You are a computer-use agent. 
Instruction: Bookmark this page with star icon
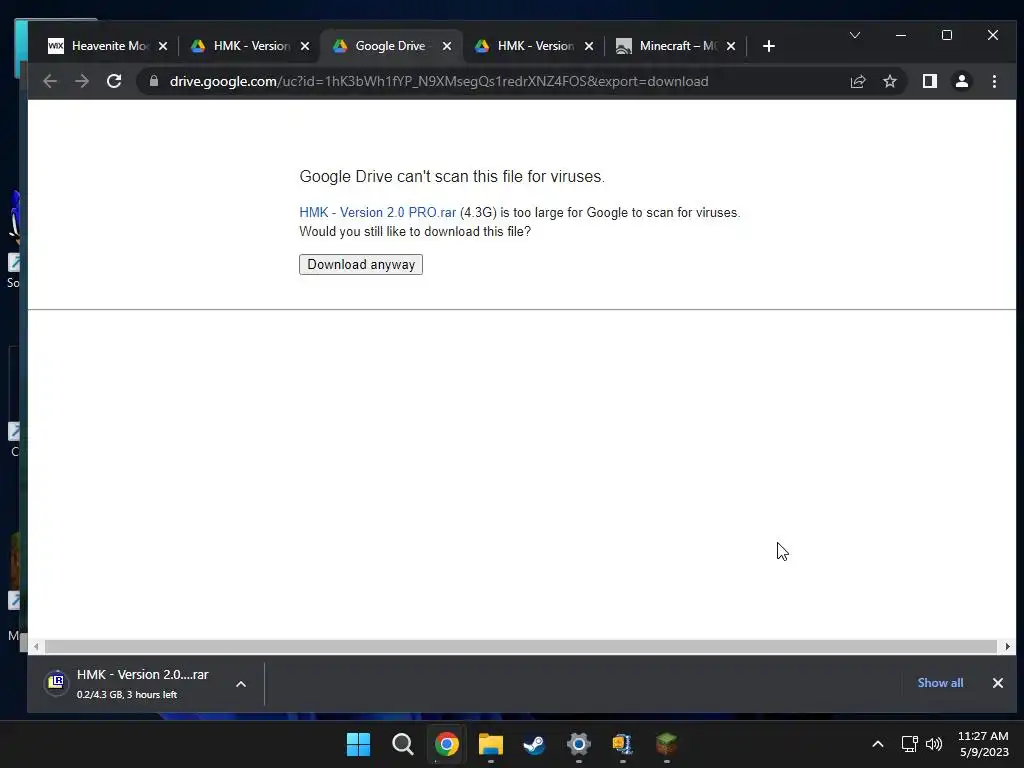(x=889, y=81)
